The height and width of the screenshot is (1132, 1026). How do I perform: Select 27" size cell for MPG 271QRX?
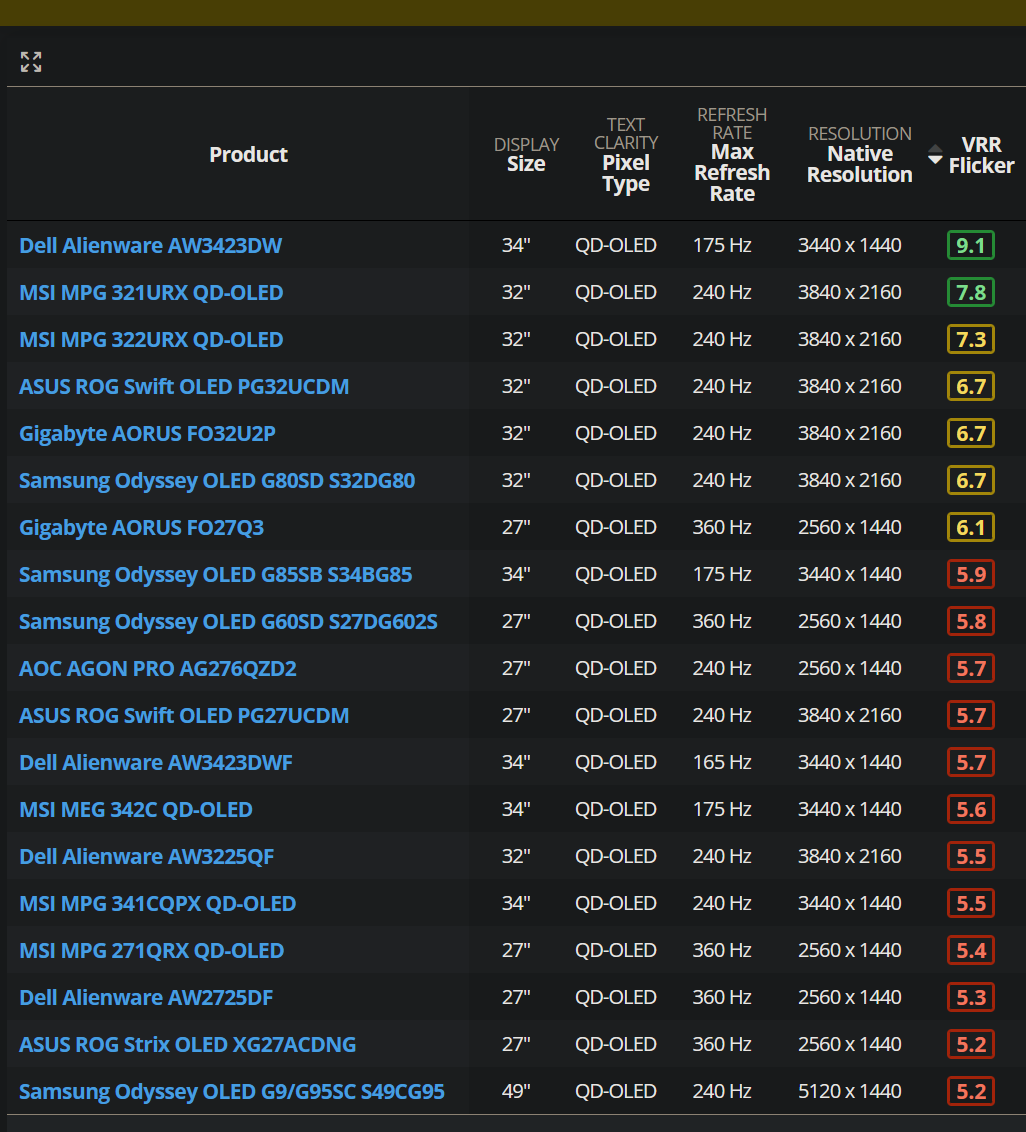click(x=516, y=950)
